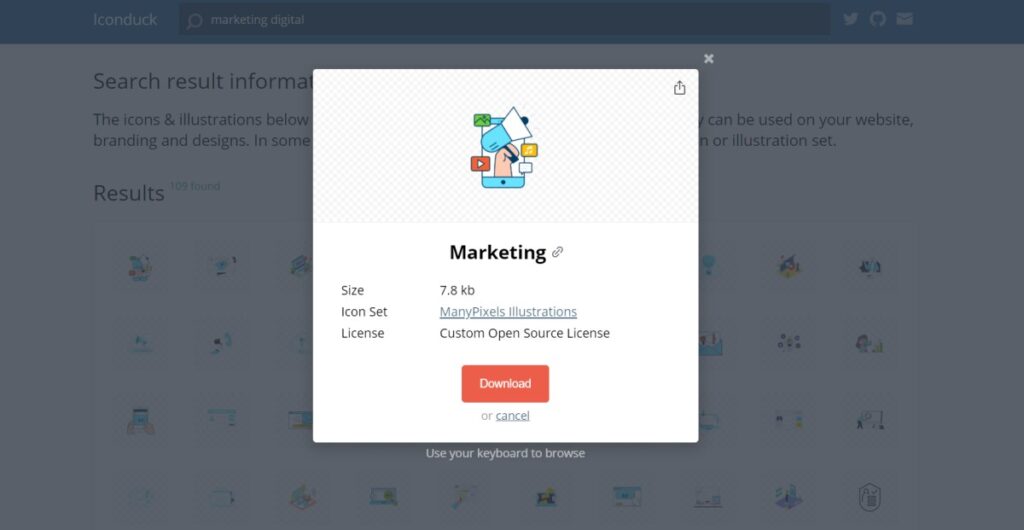Click the Marketing illustration preview image
Screen dimensions: 1024x530
point(504,148)
